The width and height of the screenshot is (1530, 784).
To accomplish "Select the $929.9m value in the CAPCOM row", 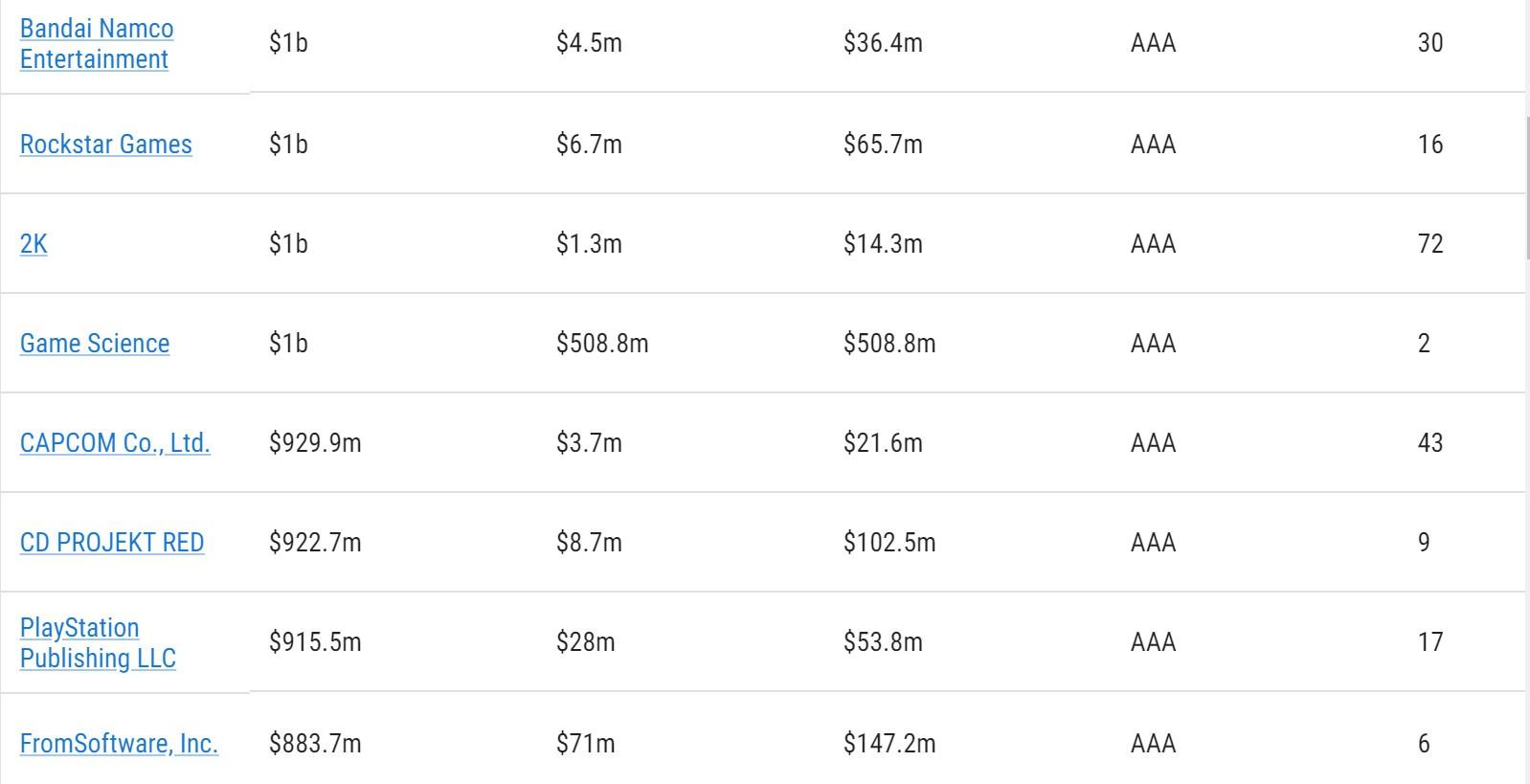I will click(x=315, y=443).
